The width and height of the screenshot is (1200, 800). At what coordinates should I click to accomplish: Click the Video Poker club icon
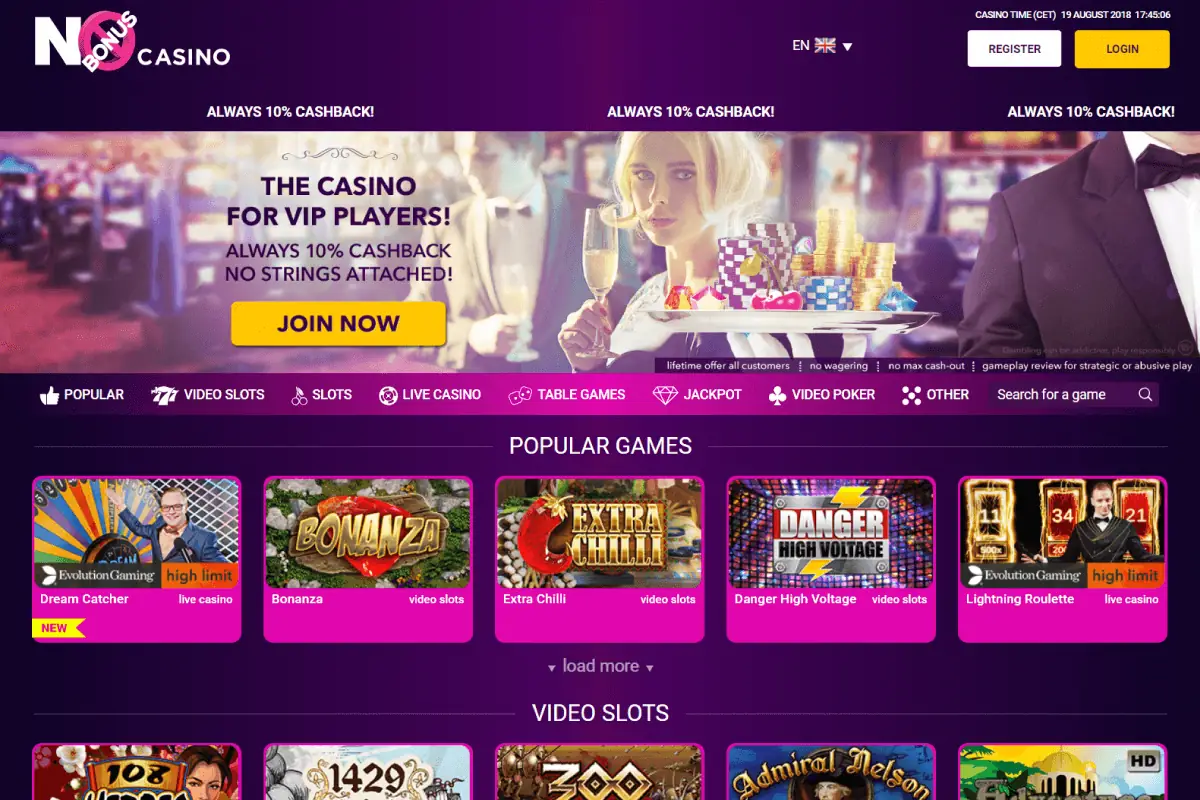click(x=777, y=395)
